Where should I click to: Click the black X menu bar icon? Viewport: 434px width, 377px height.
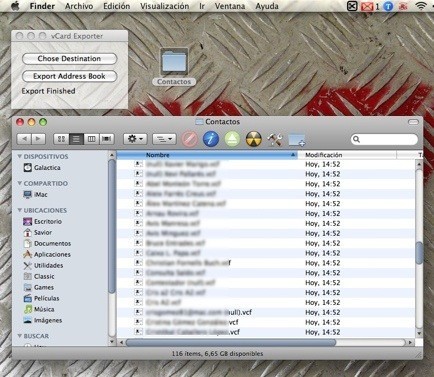(x=352, y=6)
